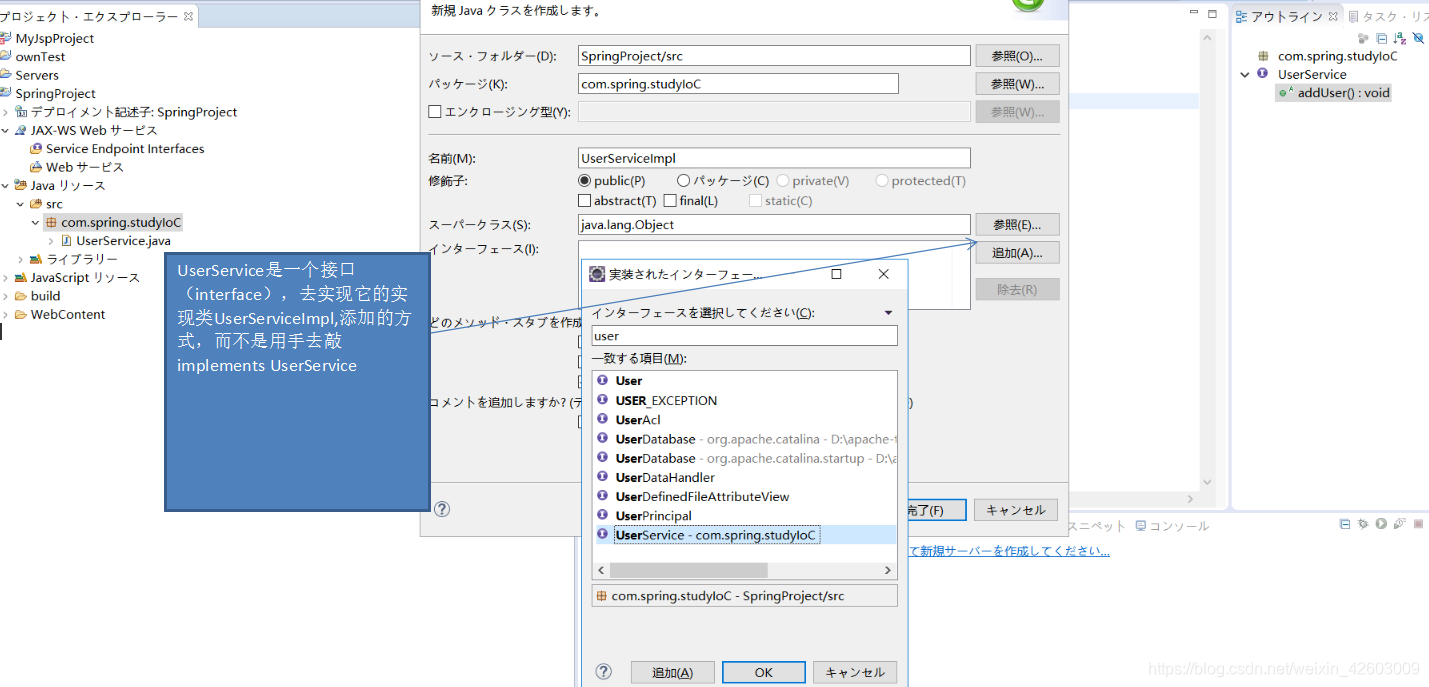Cancel the interface selection dialog
This screenshot has width=1429, height=687.
(855, 673)
